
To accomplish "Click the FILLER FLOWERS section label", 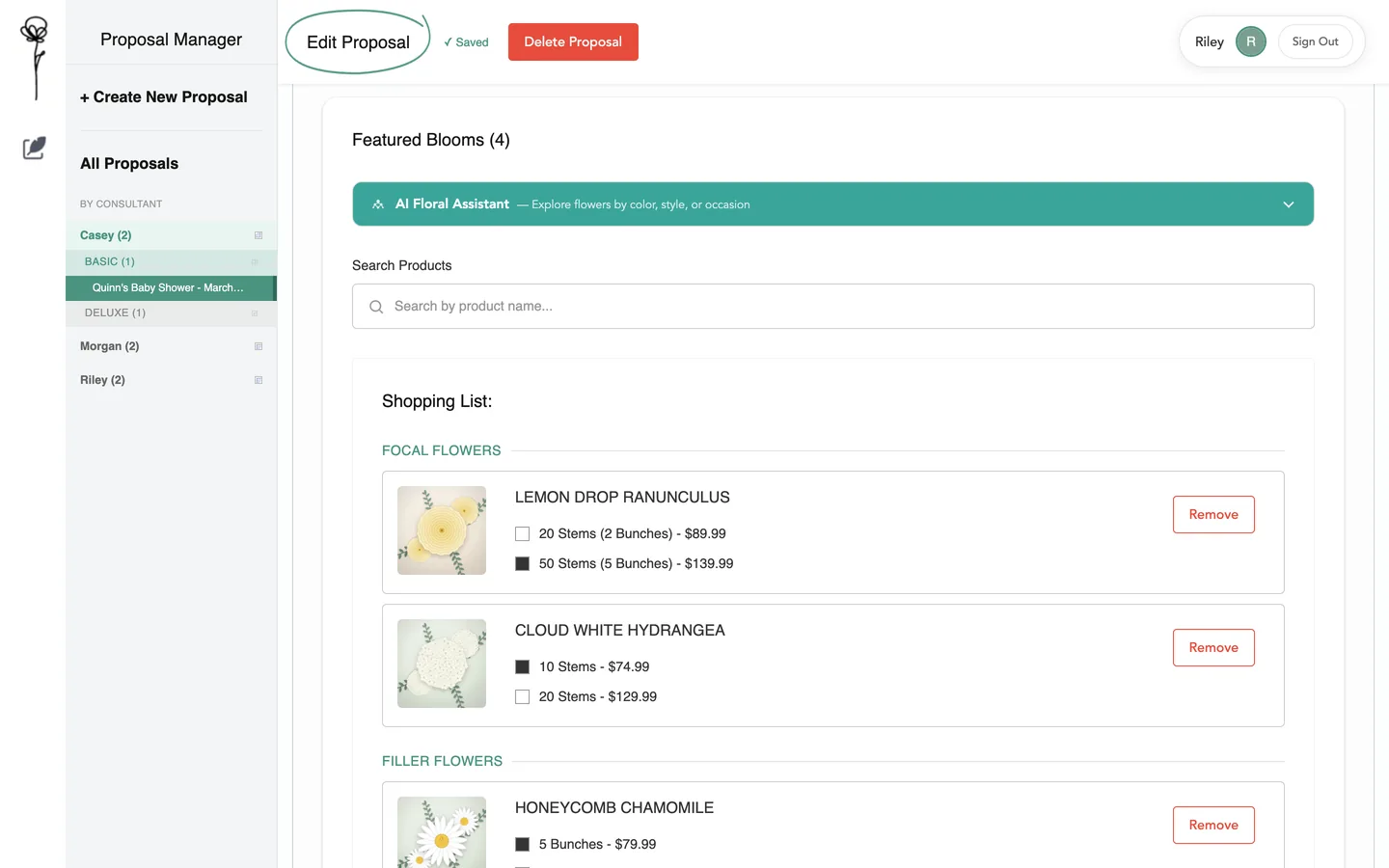I will (x=442, y=761).
